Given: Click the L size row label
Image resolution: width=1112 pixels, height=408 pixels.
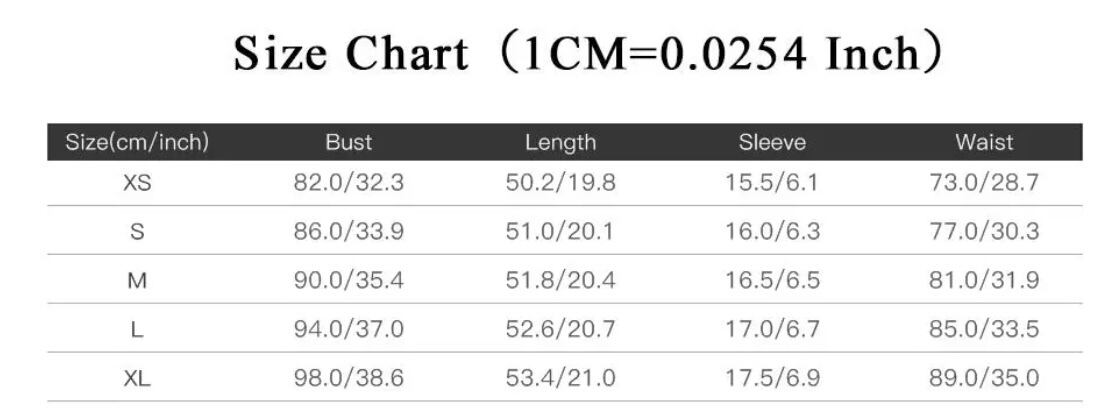Looking at the screenshot, I should [137, 330].
